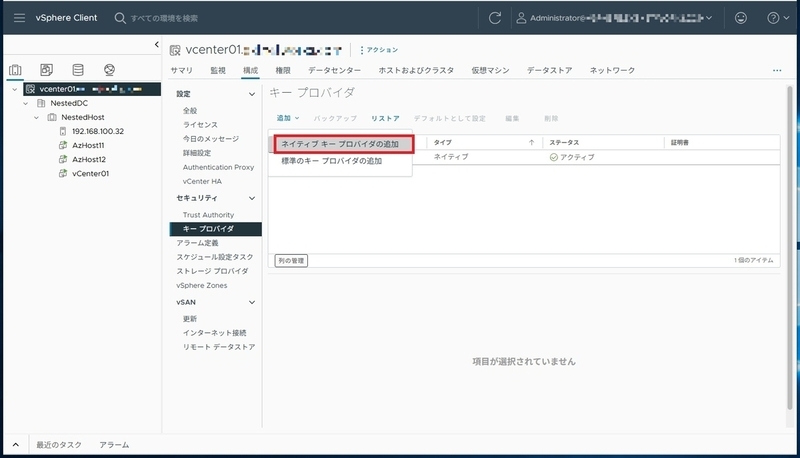Open Authentication Proxy settings
The image size is (800, 458).
click(x=218, y=167)
